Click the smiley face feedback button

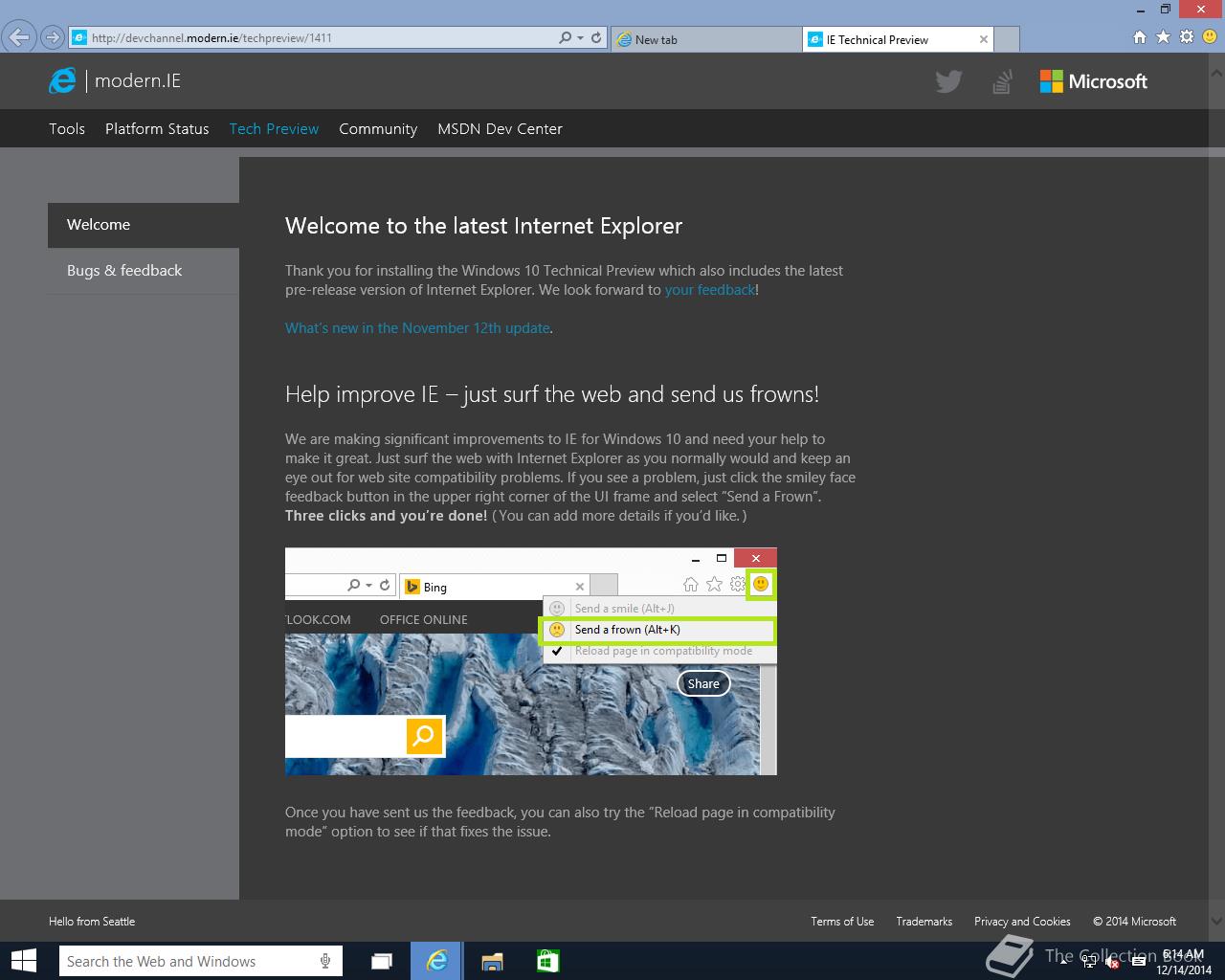pyautogui.click(x=1210, y=37)
